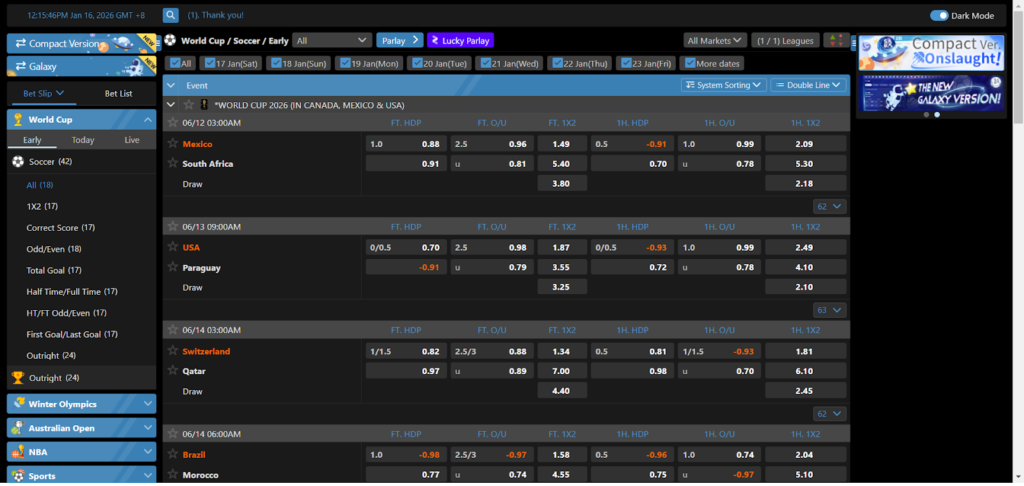This screenshot has width=1024, height=486.
Task: Click the first banner carousel dot
Action: point(925,114)
